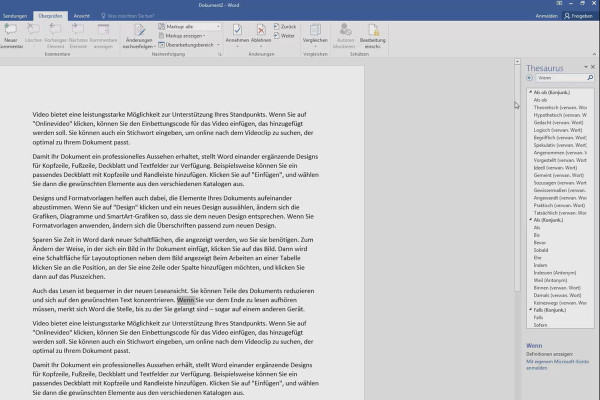The width and height of the screenshot is (600, 400).
Task: Switch to the Sendungen tab
Action: (x=15, y=16)
